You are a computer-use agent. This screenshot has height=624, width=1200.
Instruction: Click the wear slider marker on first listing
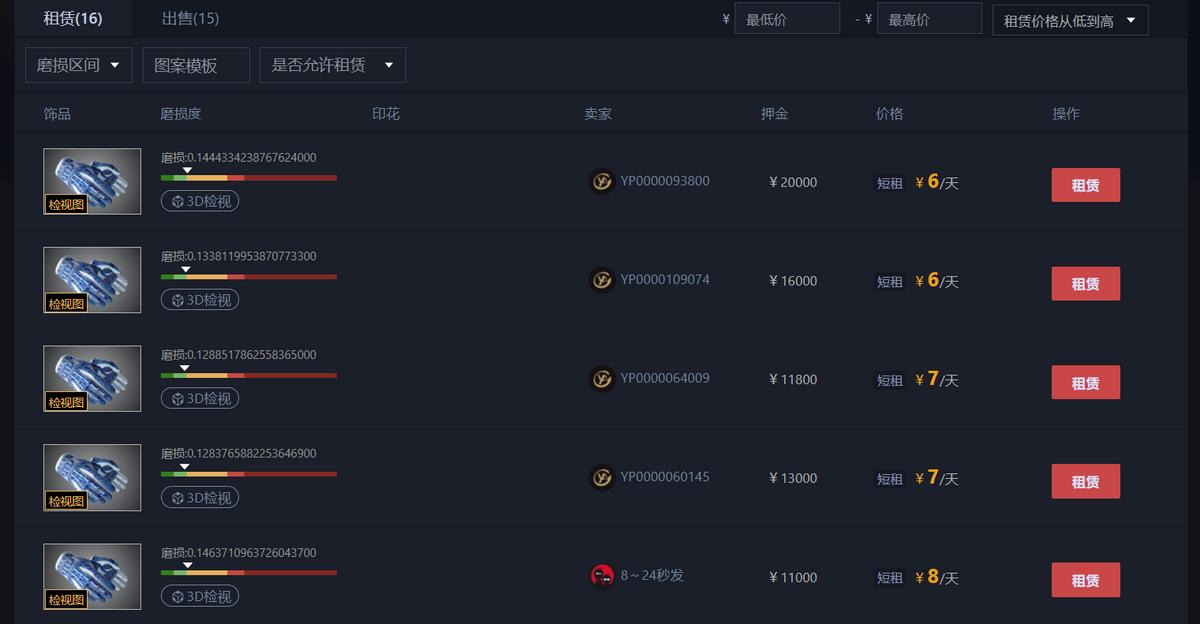coord(186,170)
